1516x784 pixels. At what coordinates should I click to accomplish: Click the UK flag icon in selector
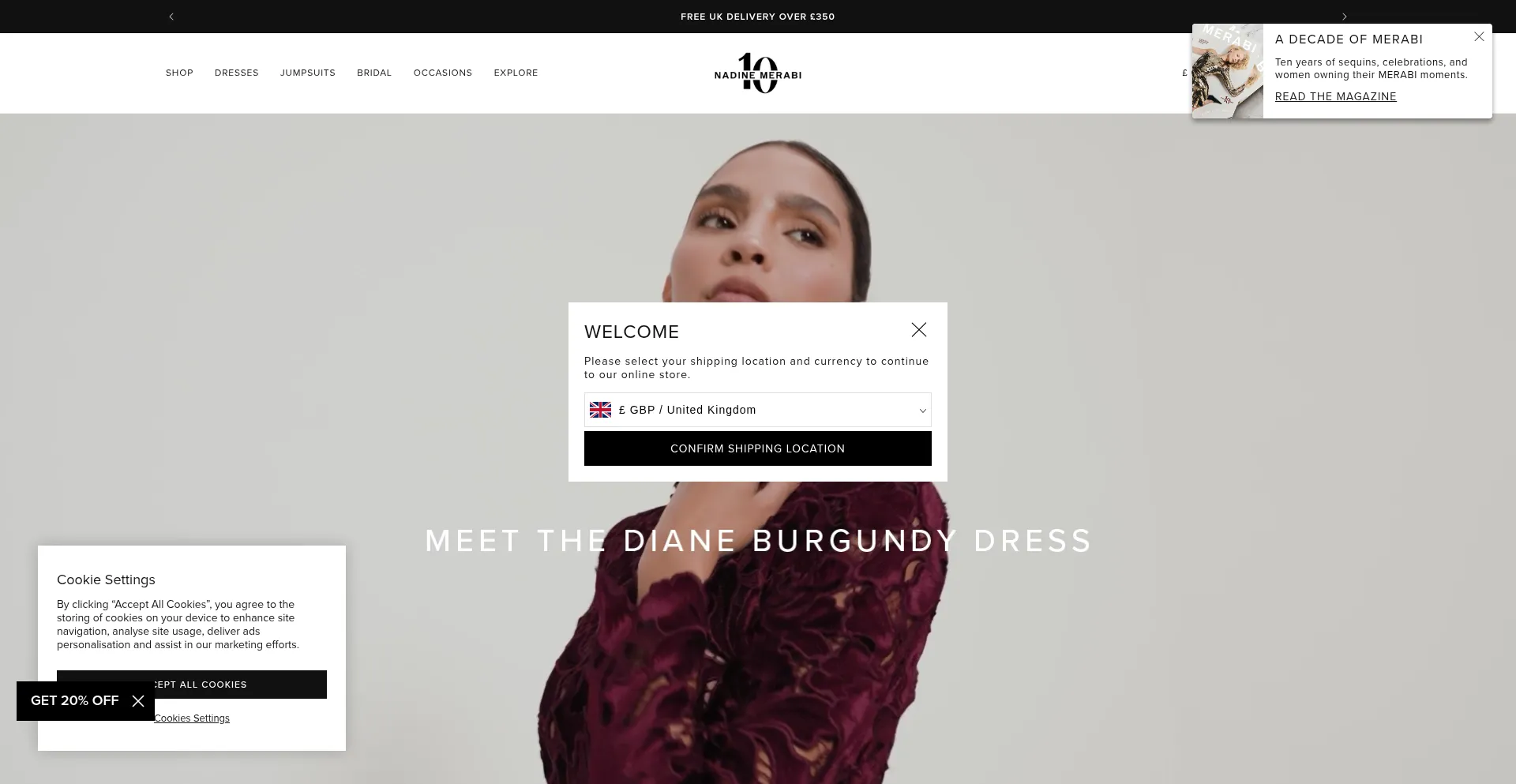coord(601,410)
